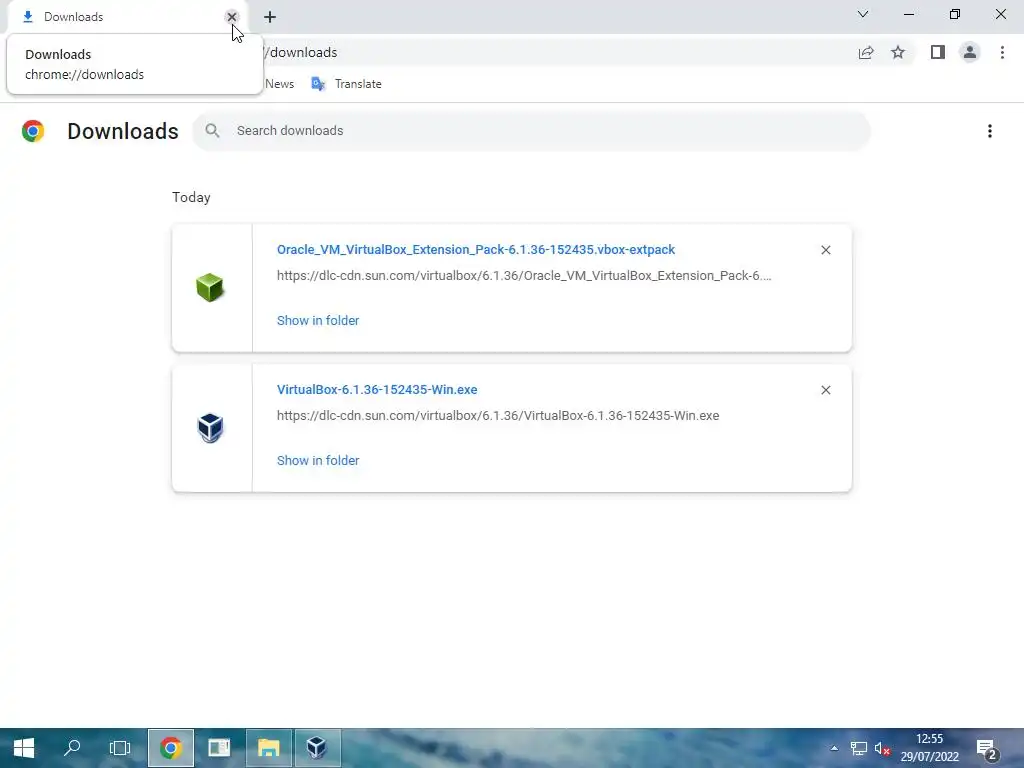Remove VirtualBox-Win.exe download from list
Viewport: 1024px width, 768px height.
(x=825, y=390)
